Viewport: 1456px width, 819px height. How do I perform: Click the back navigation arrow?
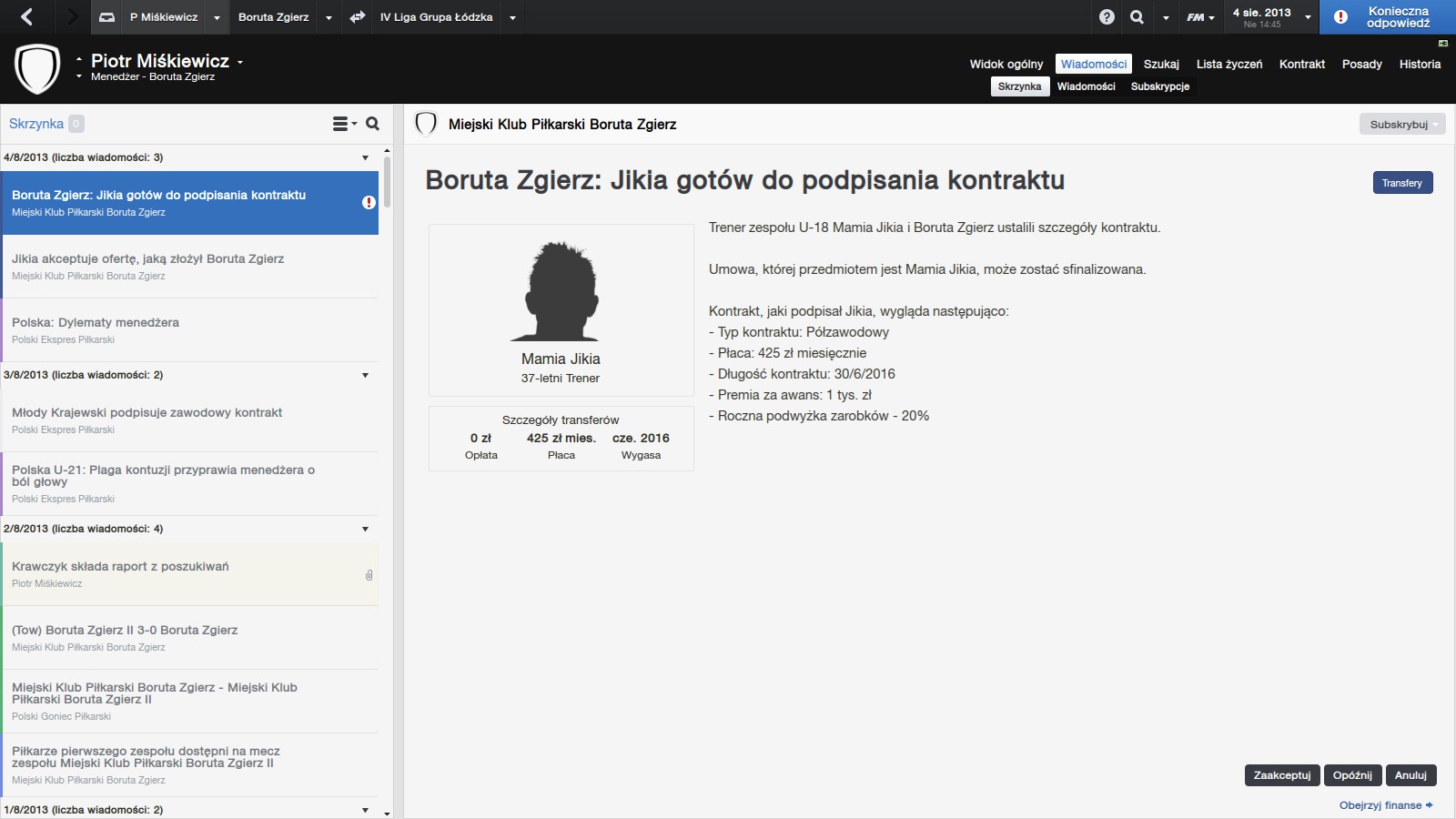[26, 16]
